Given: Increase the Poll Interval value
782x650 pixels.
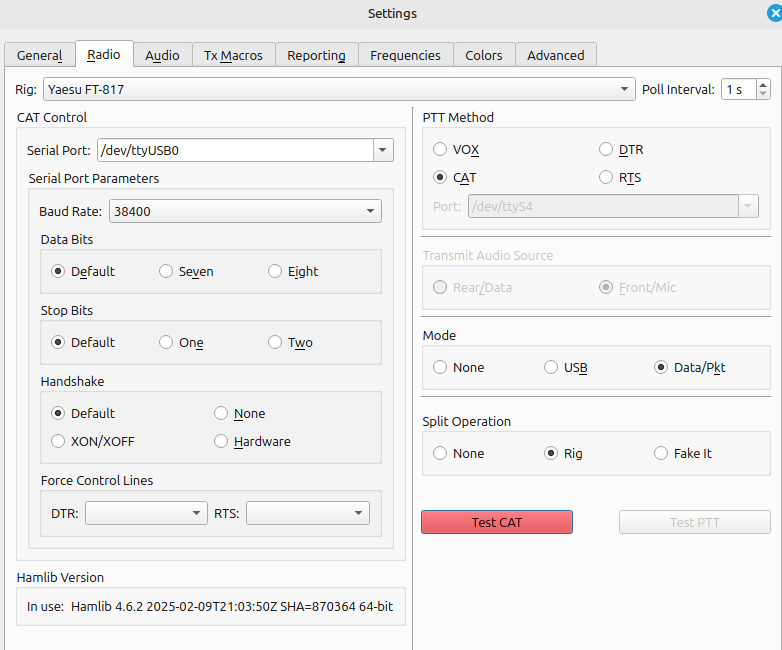Looking at the screenshot, I should coord(763,84).
